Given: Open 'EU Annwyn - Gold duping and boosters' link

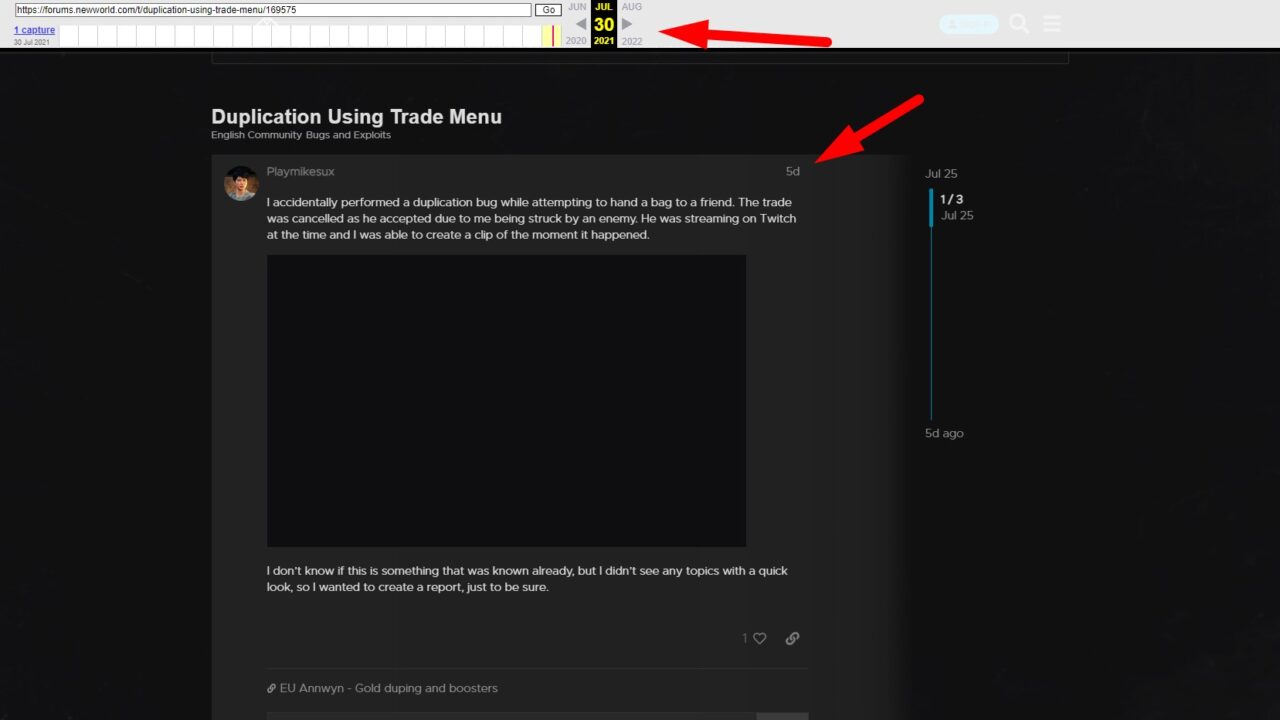Looking at the screenshot, I should [388, 688].
